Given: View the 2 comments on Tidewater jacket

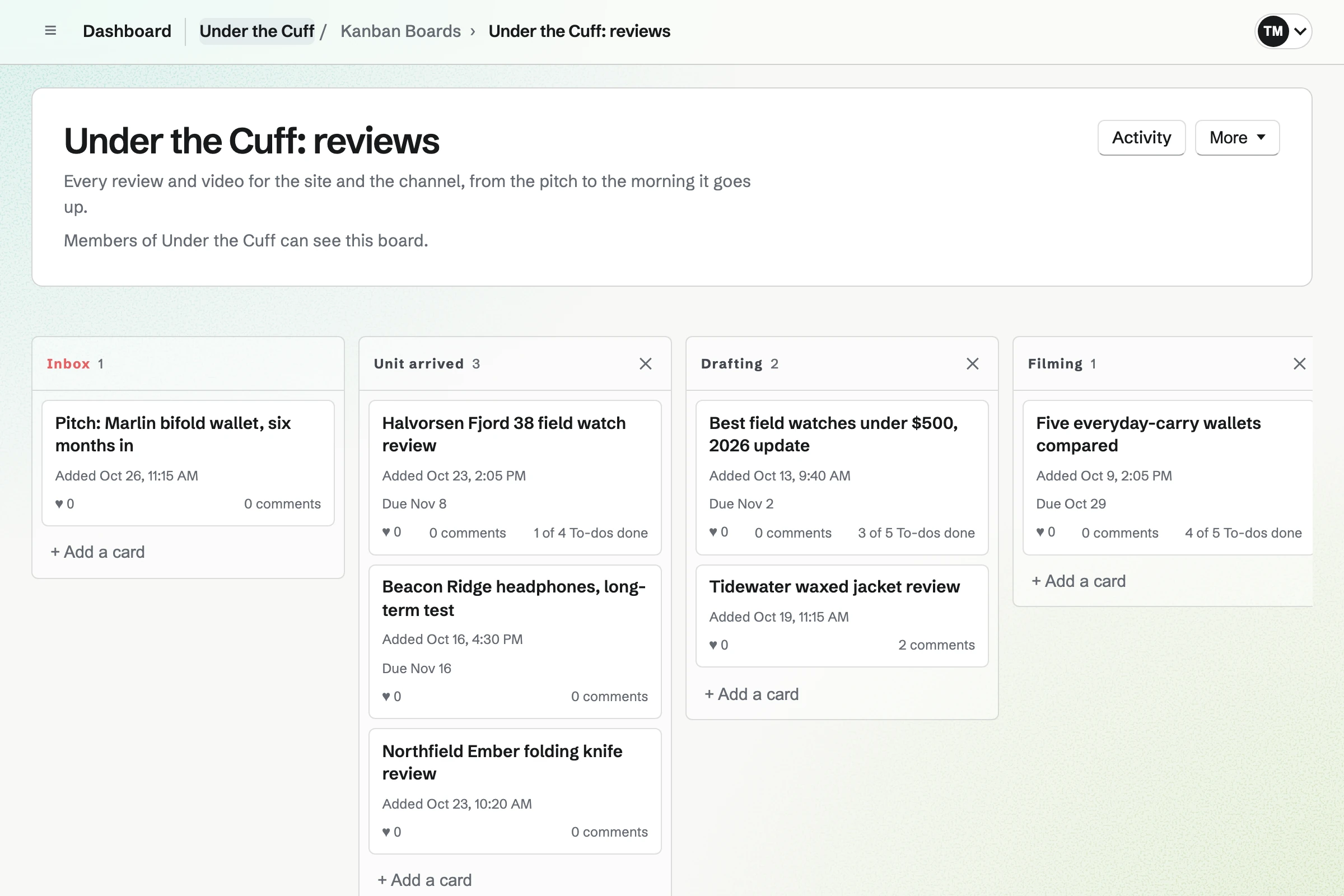Looking at the screenshot, I should click(936, 645).
